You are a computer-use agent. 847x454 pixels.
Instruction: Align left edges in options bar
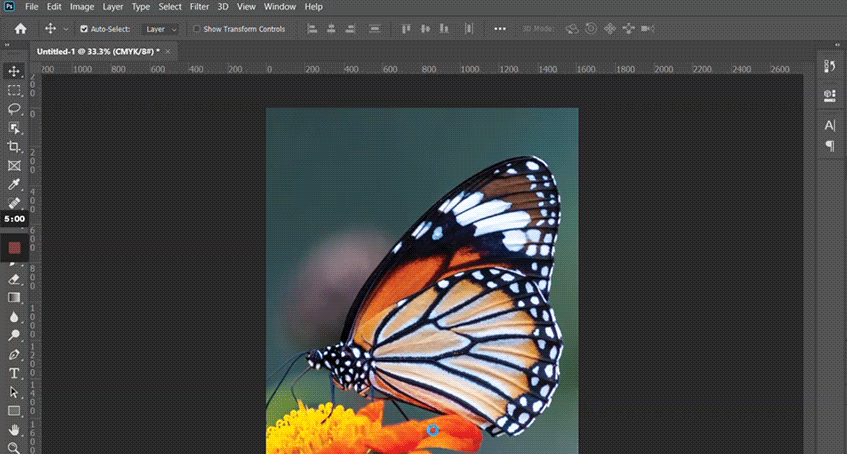pos(312,29)
